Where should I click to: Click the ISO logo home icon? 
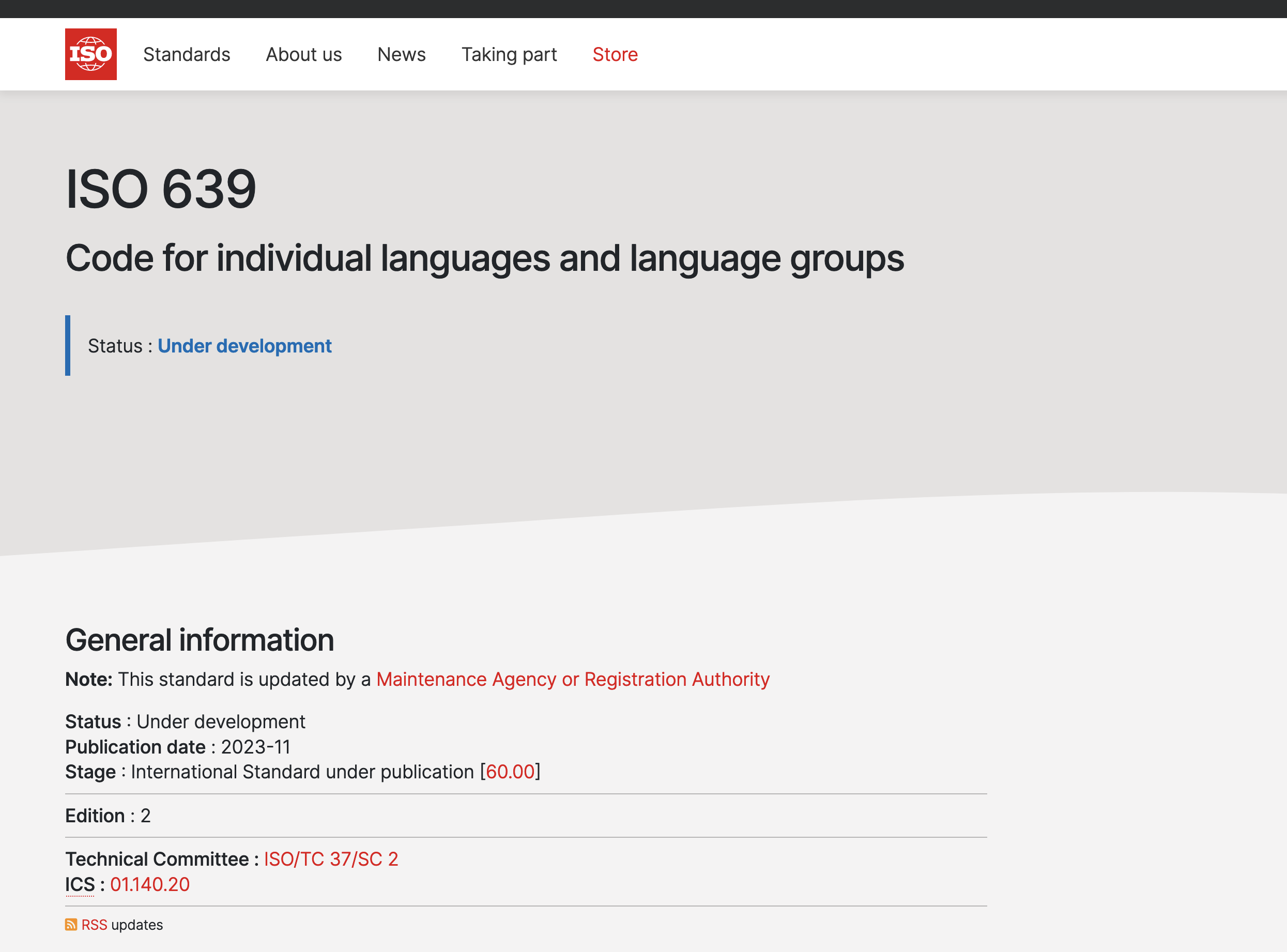[90, 54]
